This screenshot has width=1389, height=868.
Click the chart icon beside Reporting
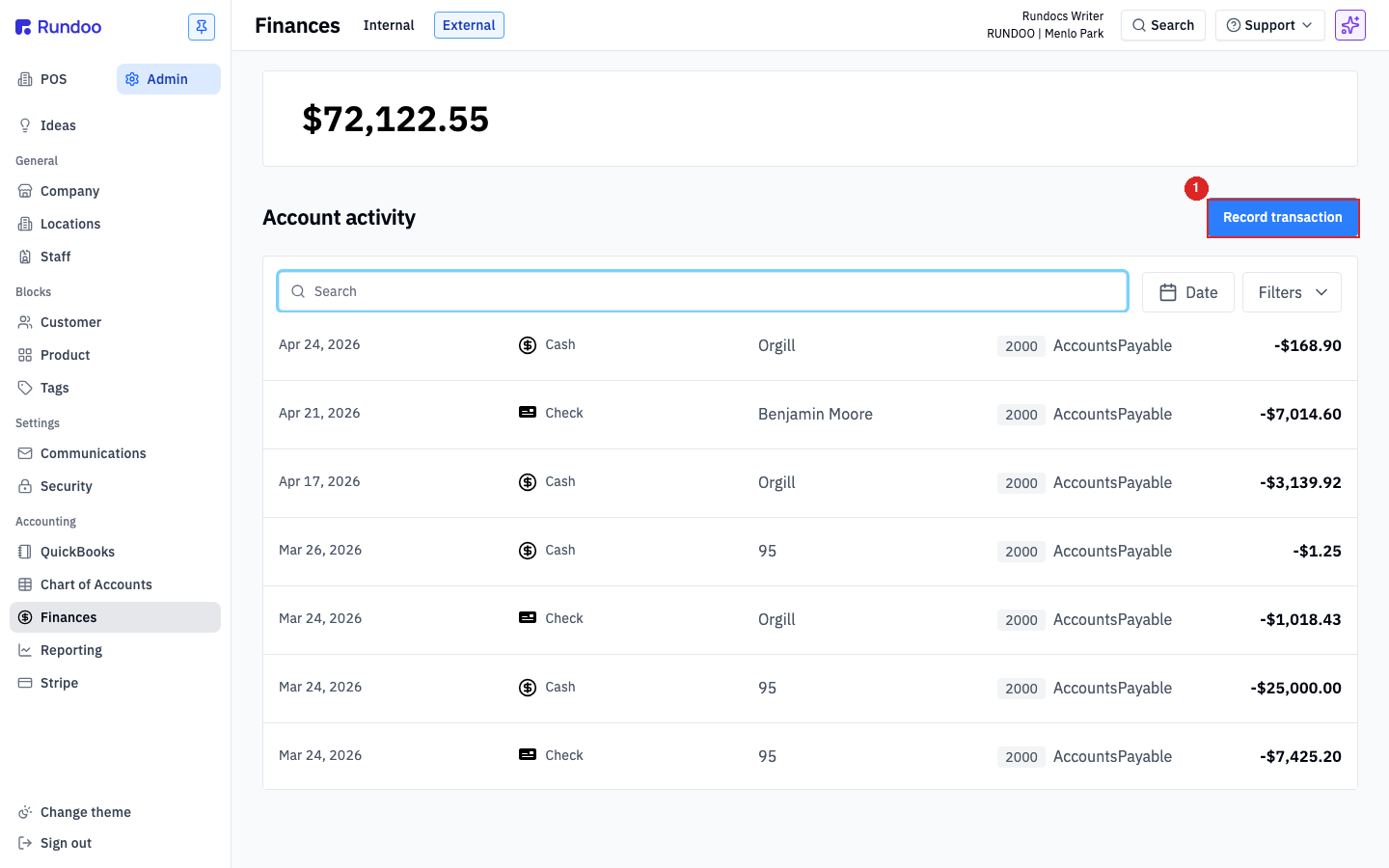coord(25,650)
